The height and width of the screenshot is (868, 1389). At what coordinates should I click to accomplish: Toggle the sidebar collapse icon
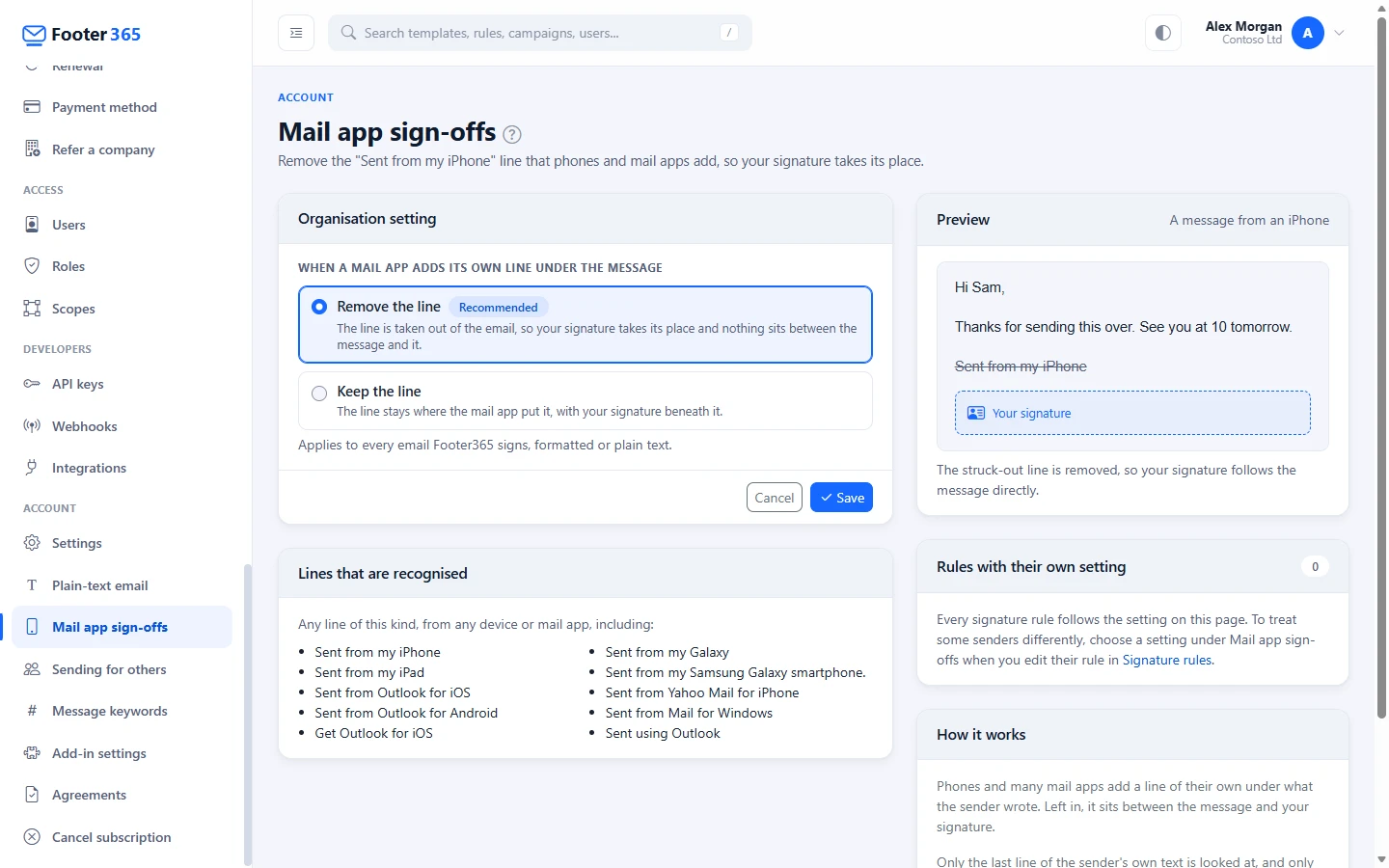(296, 33)
